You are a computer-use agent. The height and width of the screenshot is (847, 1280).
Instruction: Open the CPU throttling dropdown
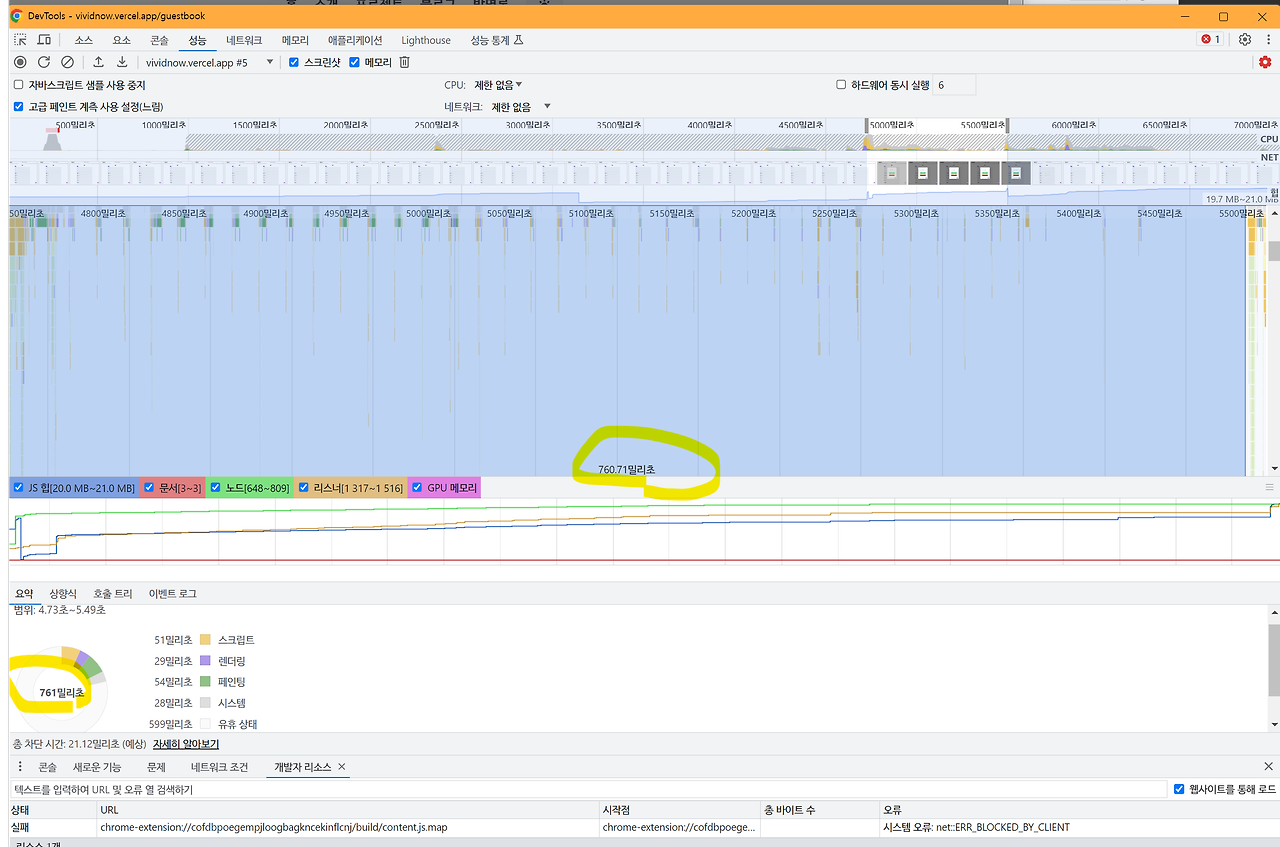[x=499, y=85]
